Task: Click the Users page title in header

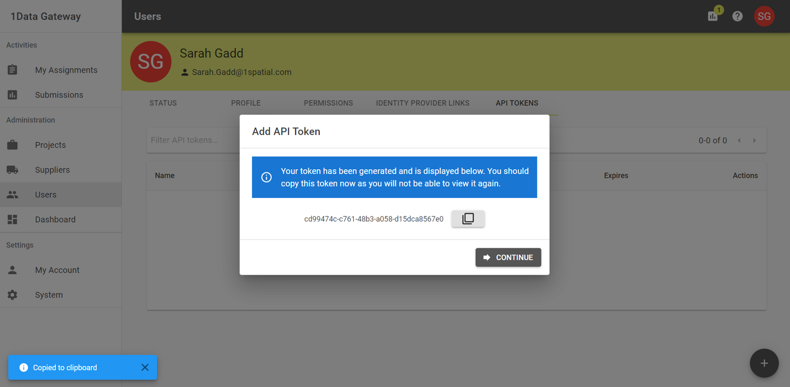Action: [x=148, y=17]
